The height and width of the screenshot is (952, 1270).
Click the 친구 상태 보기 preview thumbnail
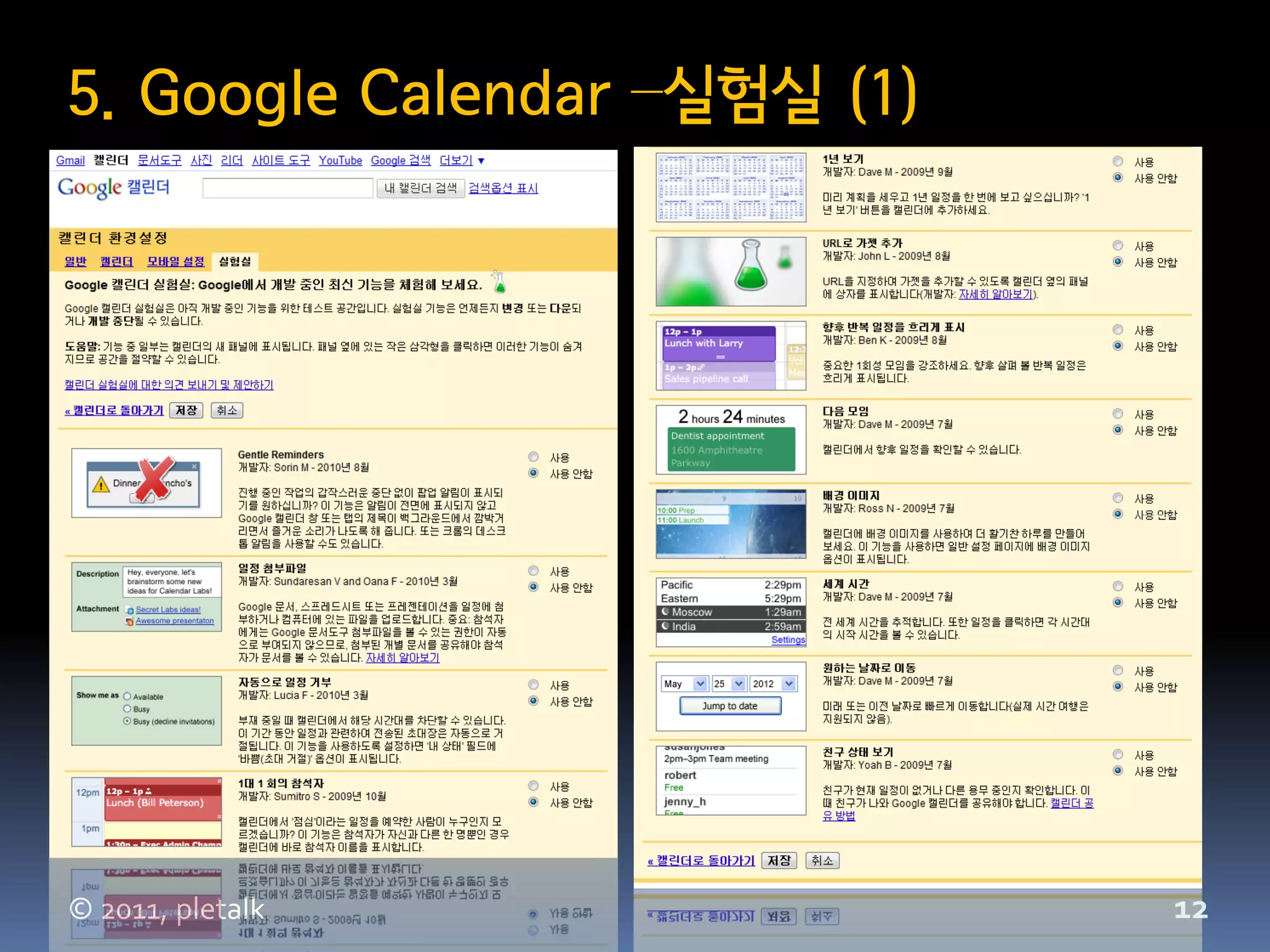731,781
